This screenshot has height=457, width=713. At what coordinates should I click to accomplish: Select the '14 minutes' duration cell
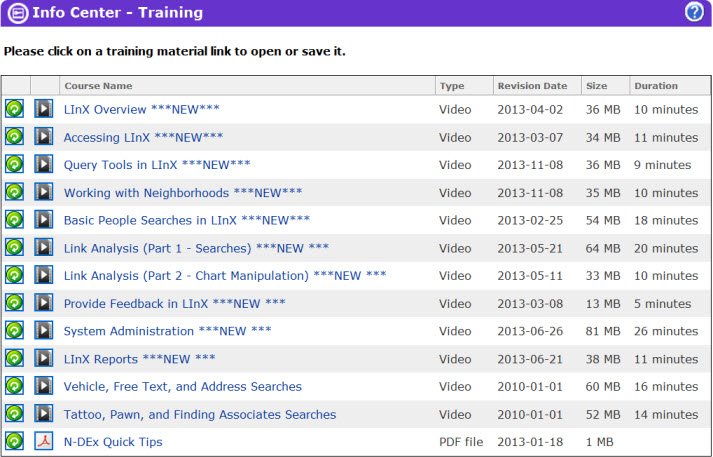pos(666,415)
